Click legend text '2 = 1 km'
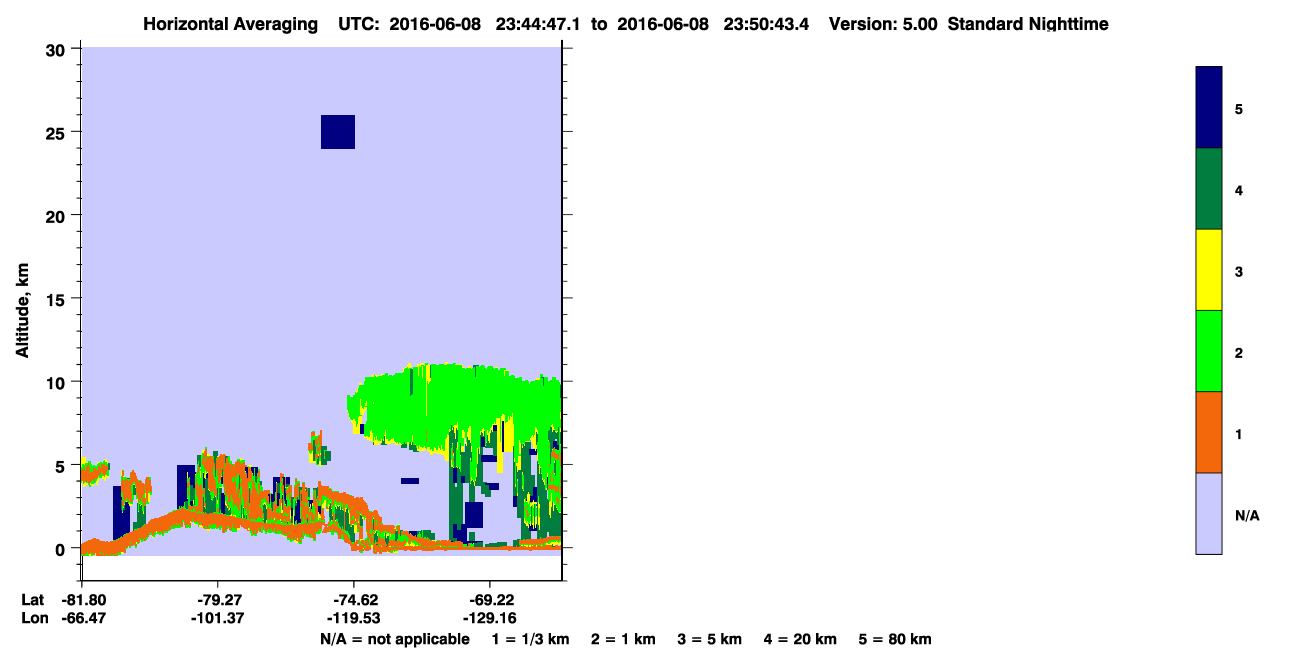The image size is (1300, 667). [x=623, y=639]
